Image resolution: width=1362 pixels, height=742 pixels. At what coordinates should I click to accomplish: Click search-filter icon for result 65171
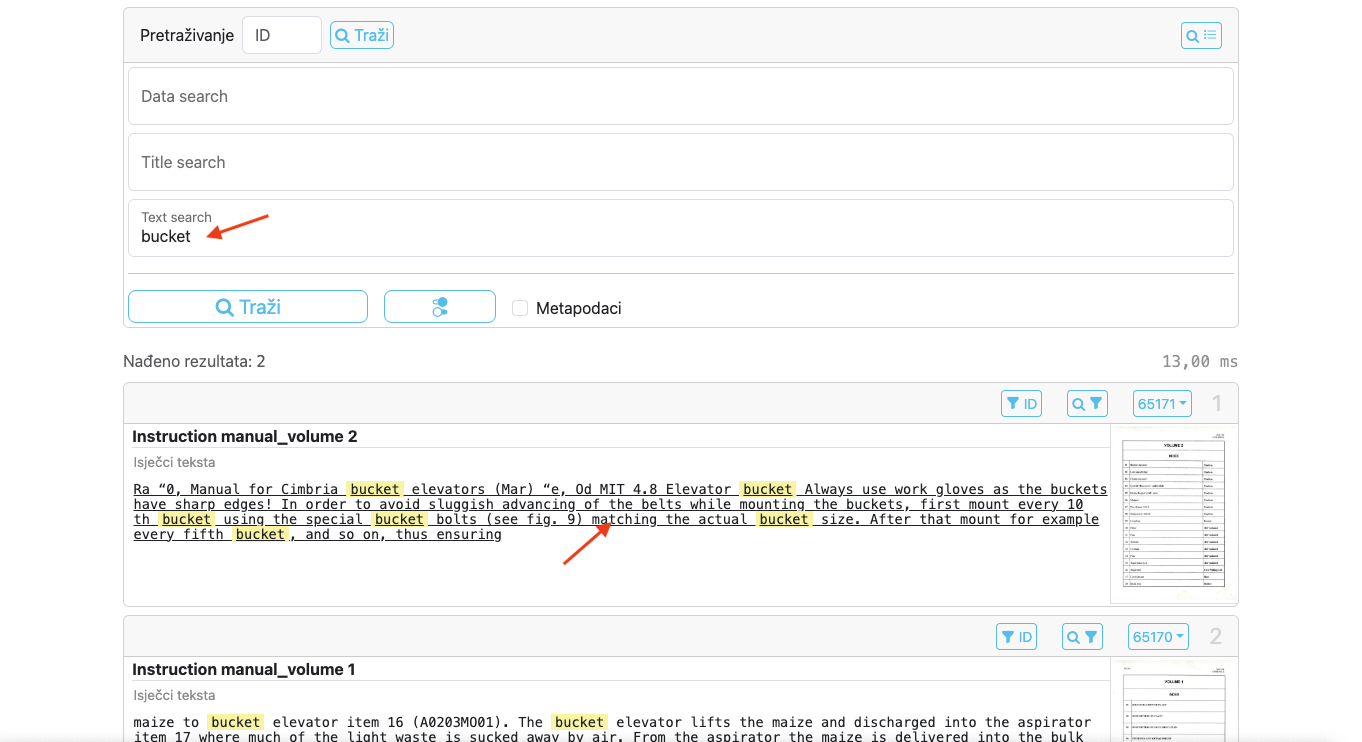pyautogui.click(x=1087, y=404)
